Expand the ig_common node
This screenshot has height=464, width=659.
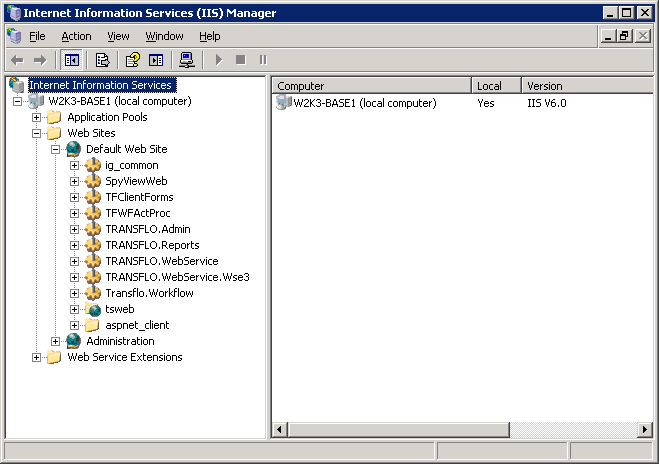click(74, 165)
